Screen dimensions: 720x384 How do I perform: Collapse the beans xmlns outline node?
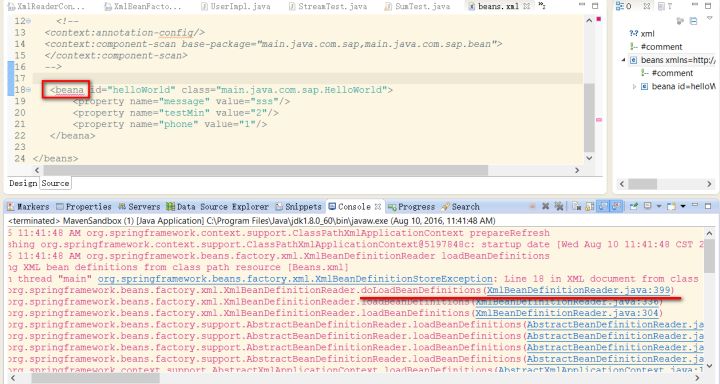coord(623,60)
